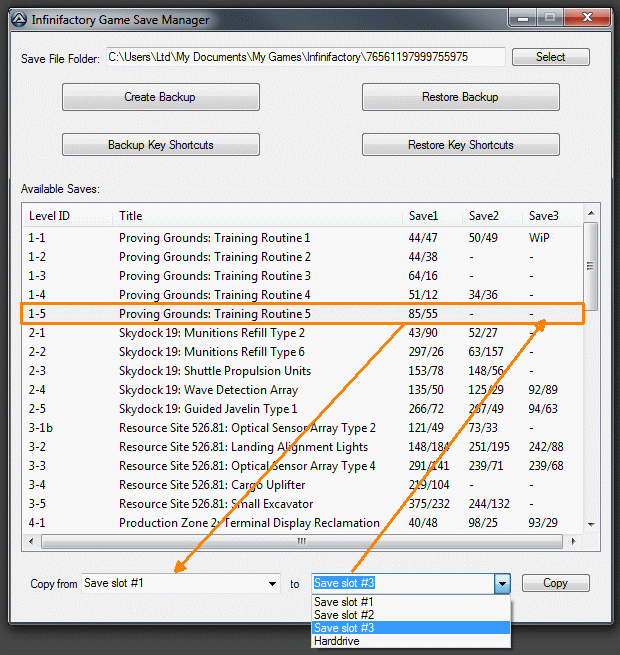Screen dimensions: 620x655
Task: Click the Save2 column header
Action: pyautogui.click(x=493, y=216)
